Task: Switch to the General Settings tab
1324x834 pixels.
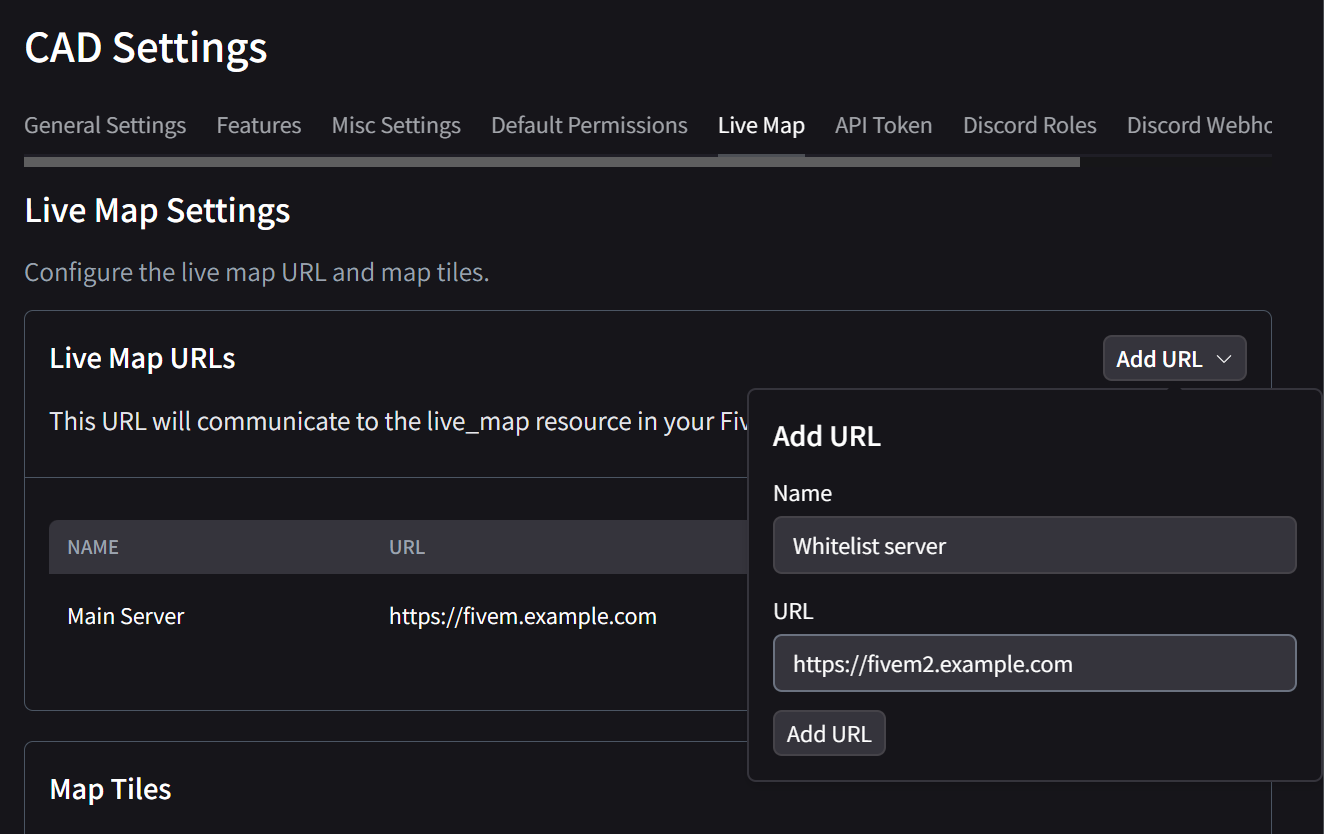Action: 104,125
